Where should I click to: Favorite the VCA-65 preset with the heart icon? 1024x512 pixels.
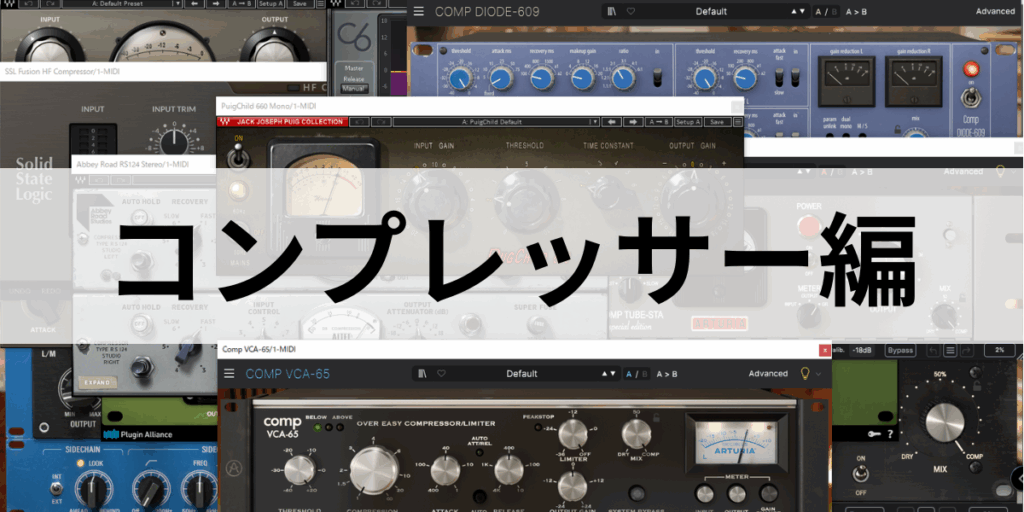(x=441, y=374)
